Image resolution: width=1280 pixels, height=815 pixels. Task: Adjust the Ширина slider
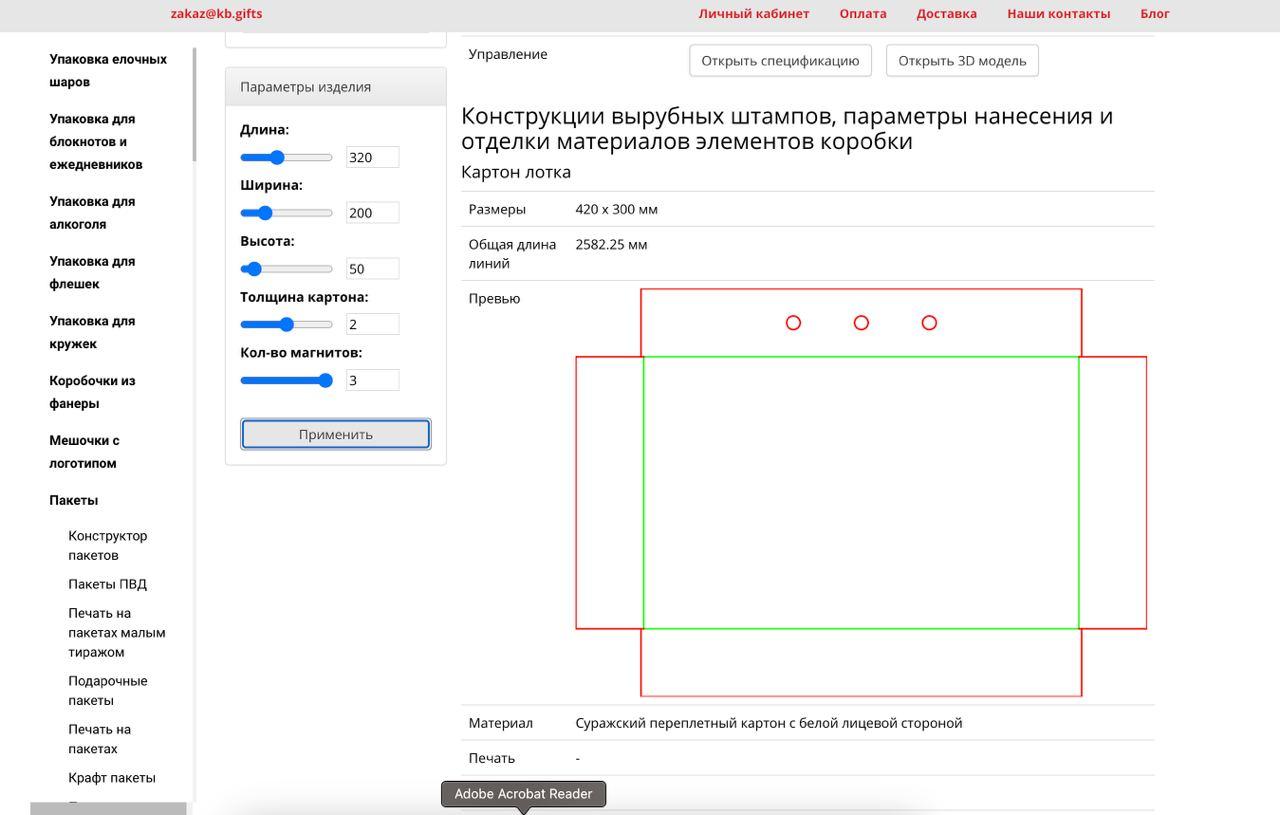(265, 213)
